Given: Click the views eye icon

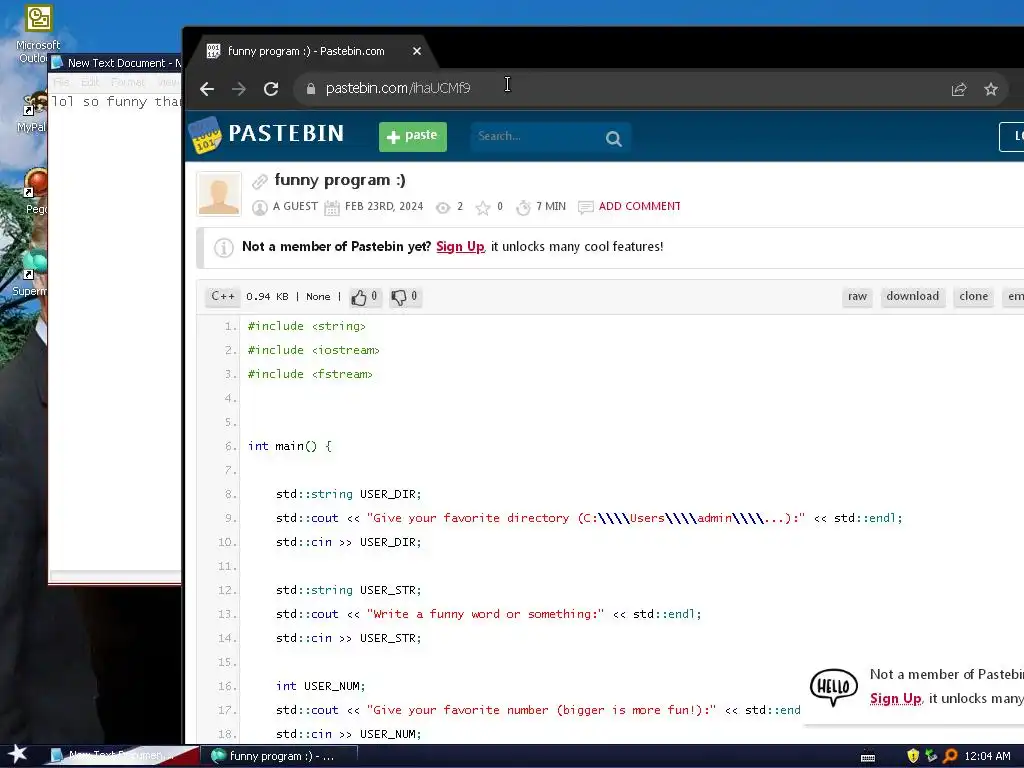Looking at the screenshot, I should coord(443,208).
